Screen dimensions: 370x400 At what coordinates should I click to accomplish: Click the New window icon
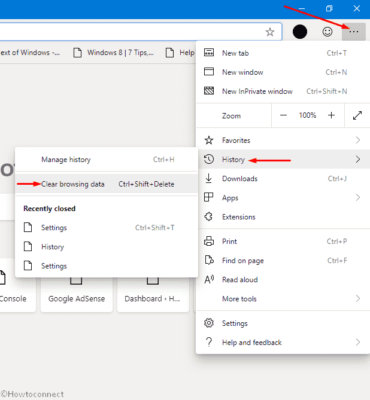tap(209, 72)
